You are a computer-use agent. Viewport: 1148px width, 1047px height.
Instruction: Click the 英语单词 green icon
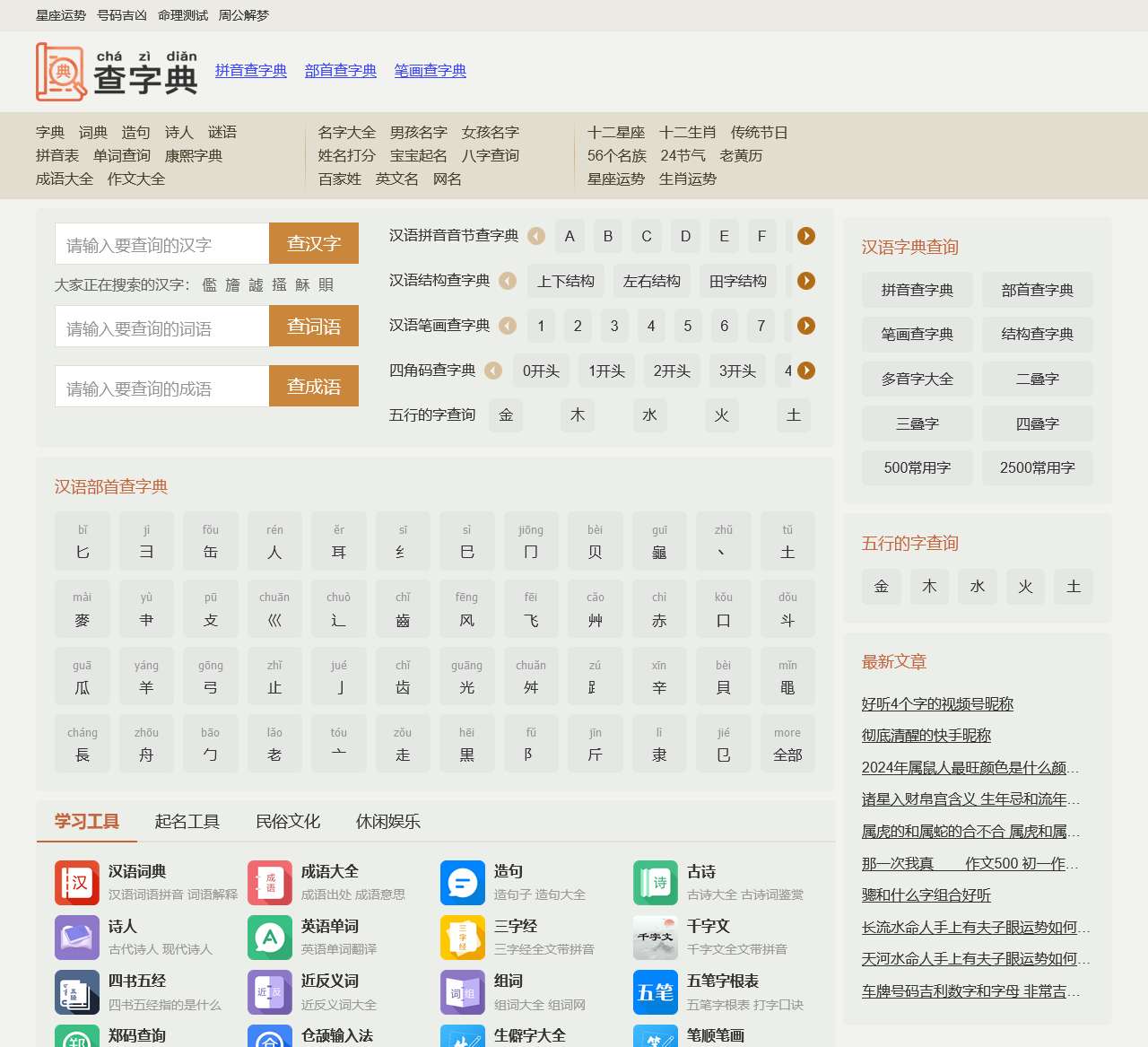270,938
